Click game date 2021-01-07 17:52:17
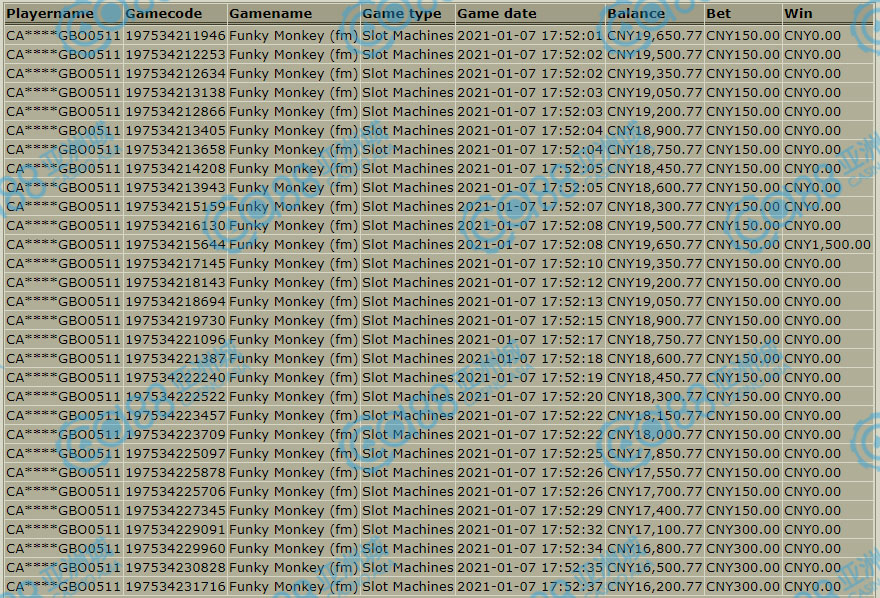 coord(530,340)
